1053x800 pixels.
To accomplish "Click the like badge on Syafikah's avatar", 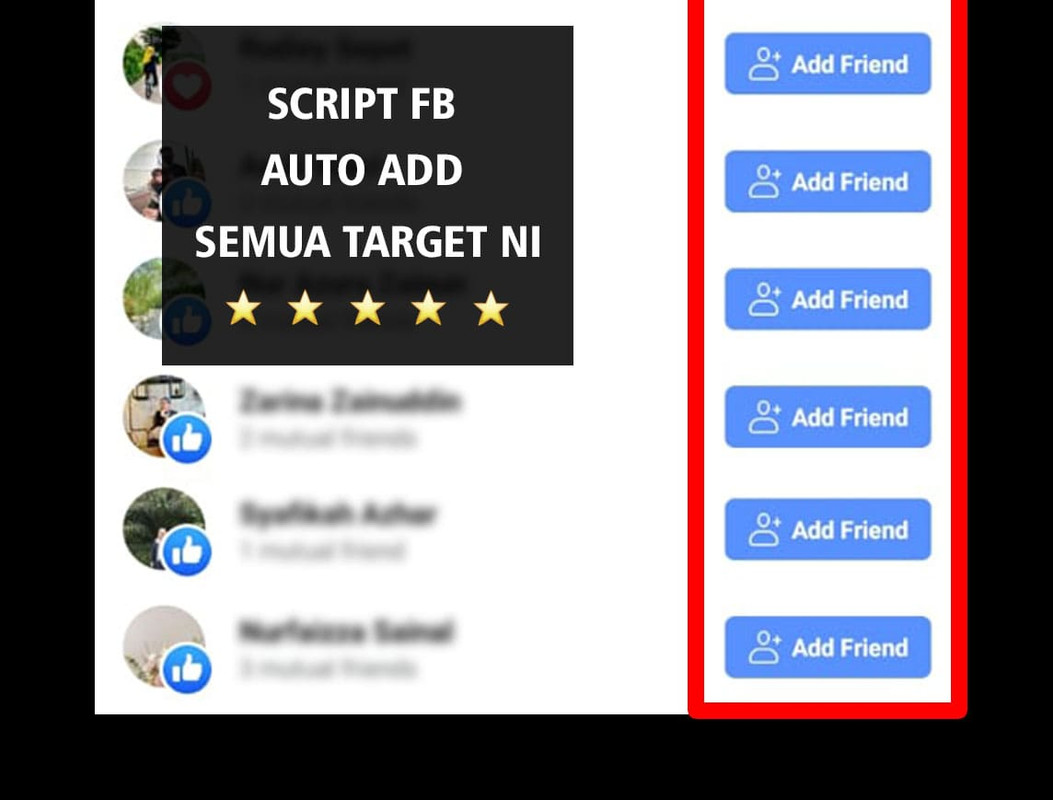I will click(187, 552).
